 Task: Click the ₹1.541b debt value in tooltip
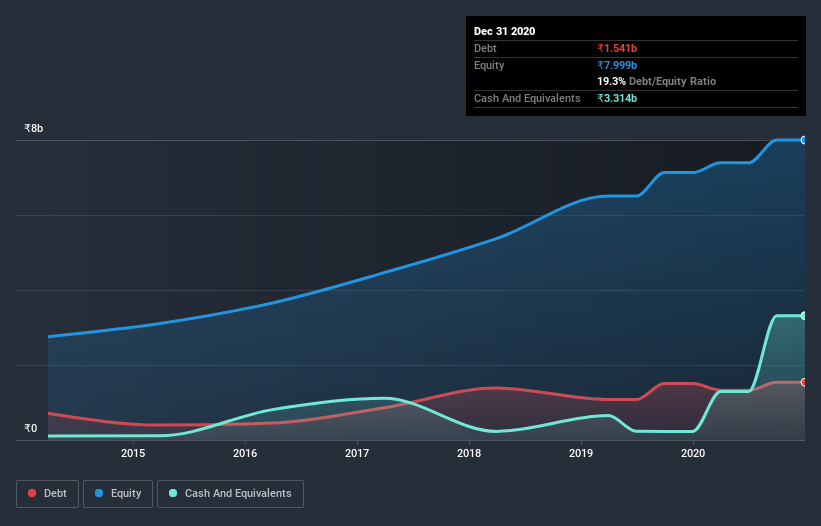point(617,48)
